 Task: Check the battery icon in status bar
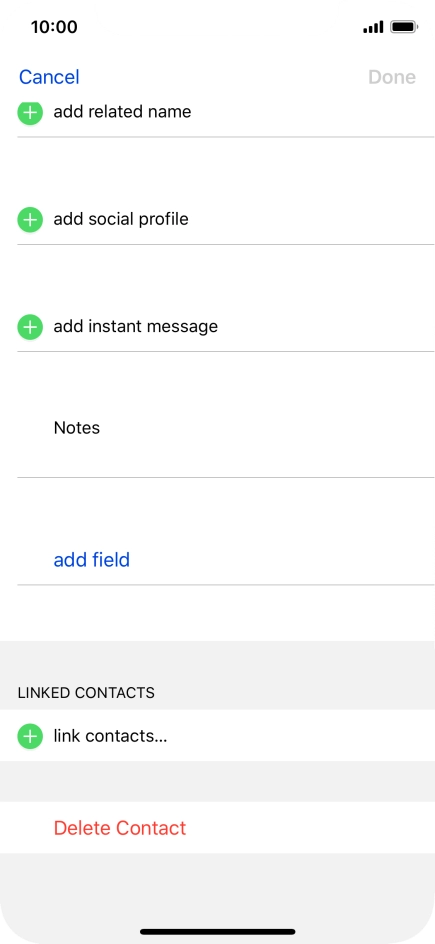click(x=404, y=27)
